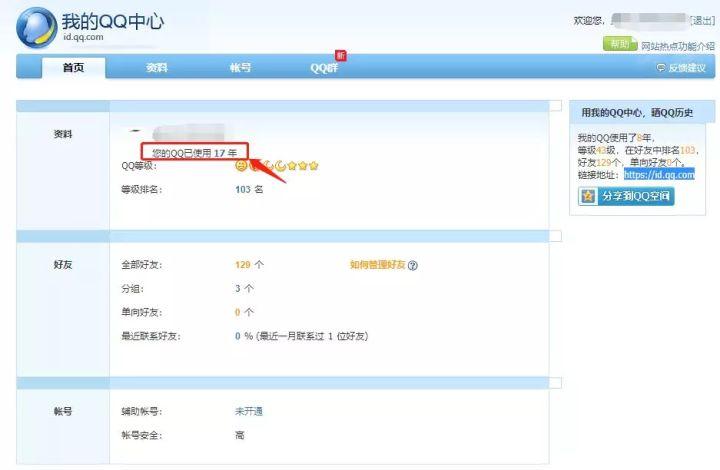
Task: Click the speech bubble icon beside 反馈建议
Action: click(x=661, y=68)
